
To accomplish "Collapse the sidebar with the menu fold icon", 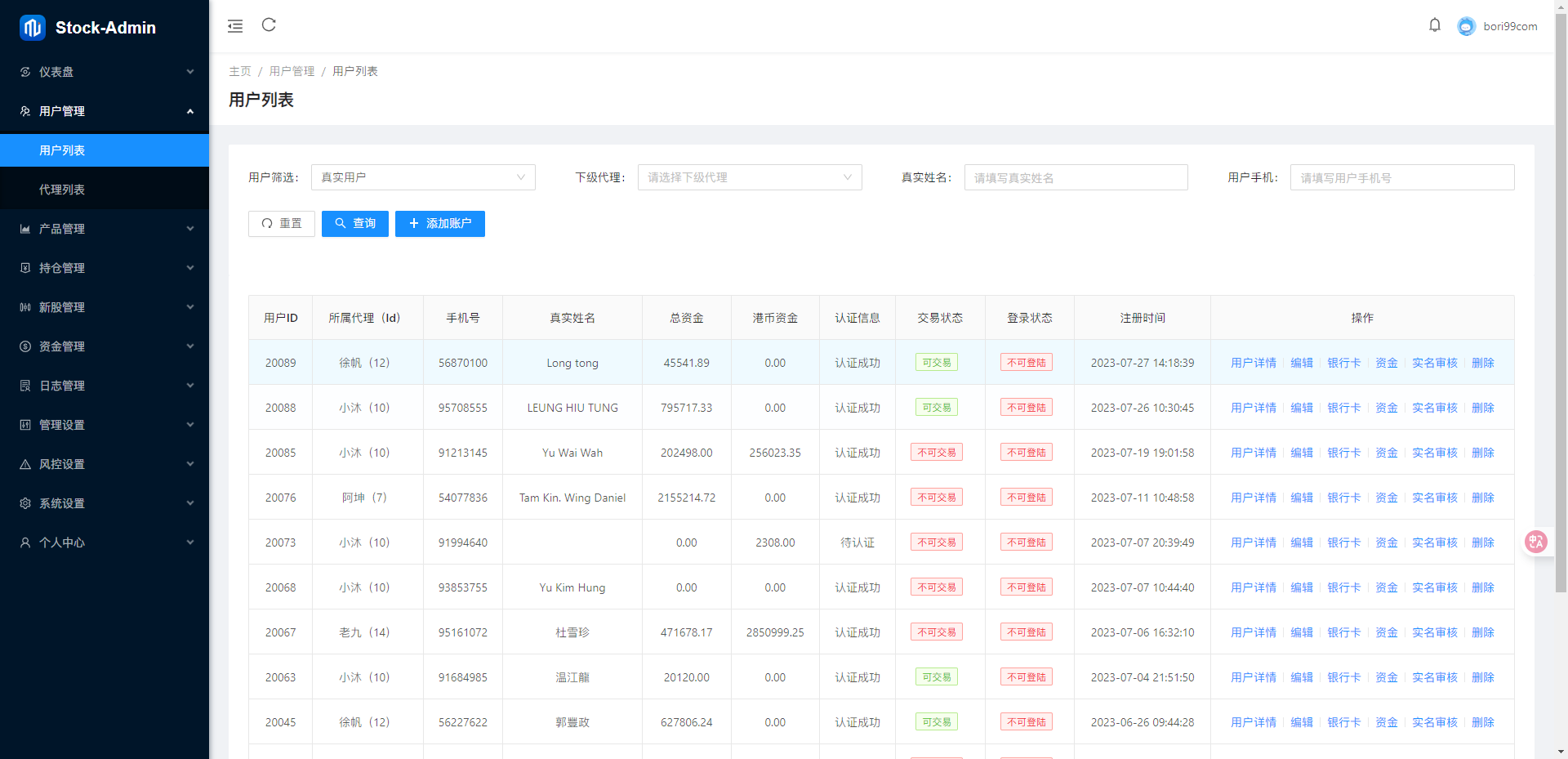I will click(235, 26).
